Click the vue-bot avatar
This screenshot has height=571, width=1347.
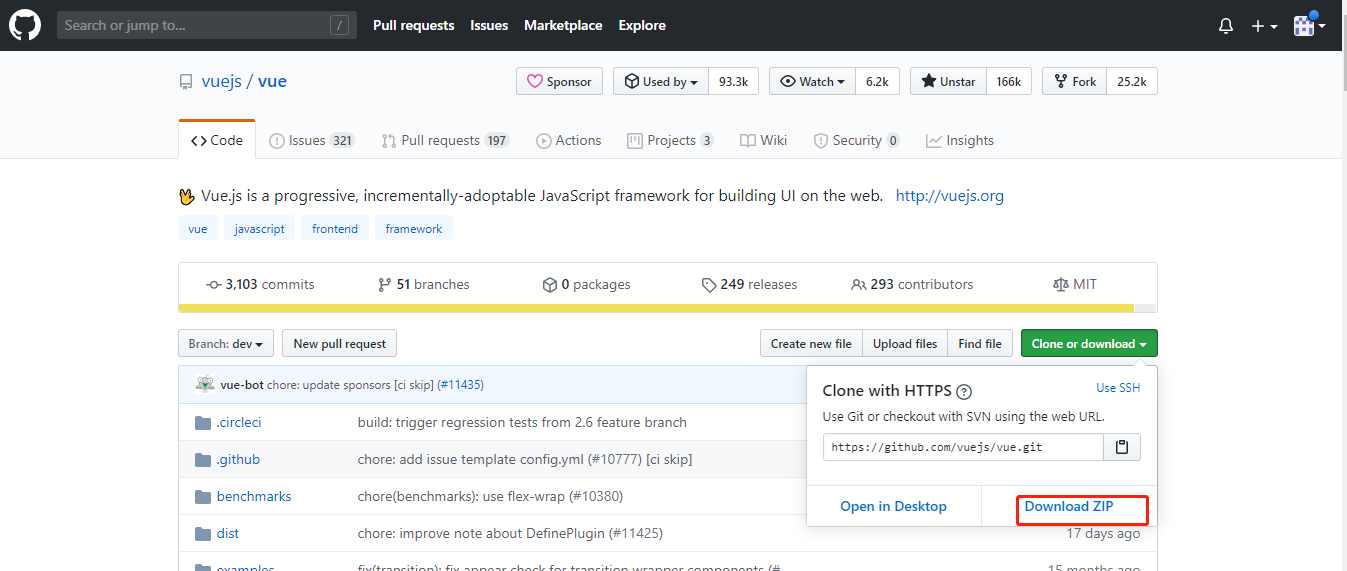pyautogui.click(x=205, y=384)
